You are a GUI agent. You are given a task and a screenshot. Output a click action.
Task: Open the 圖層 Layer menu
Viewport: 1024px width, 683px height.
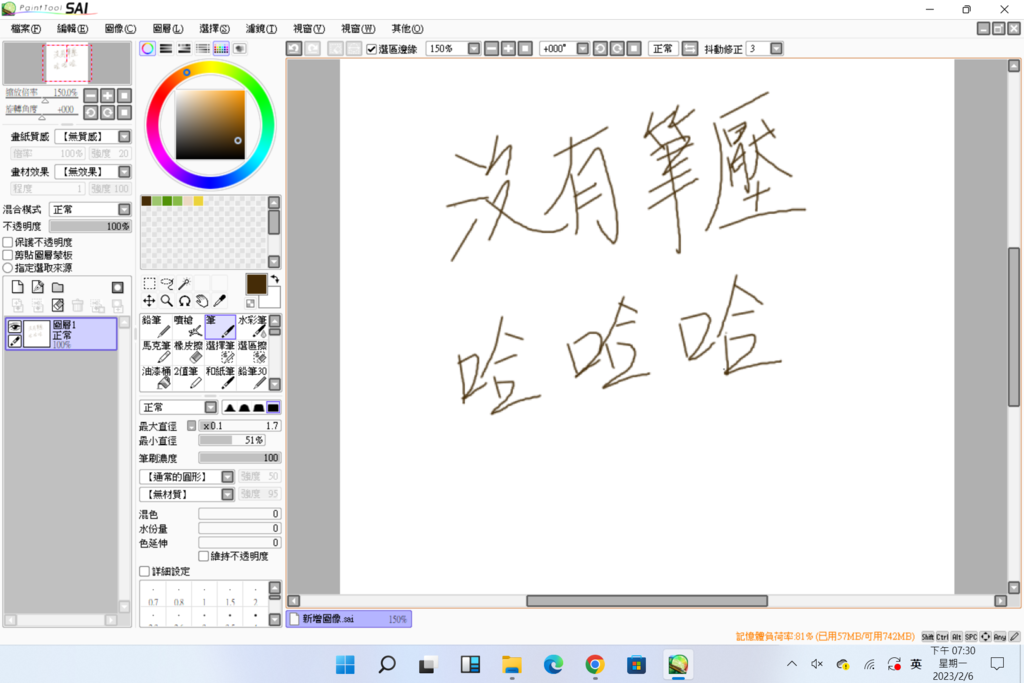point(168,29)
